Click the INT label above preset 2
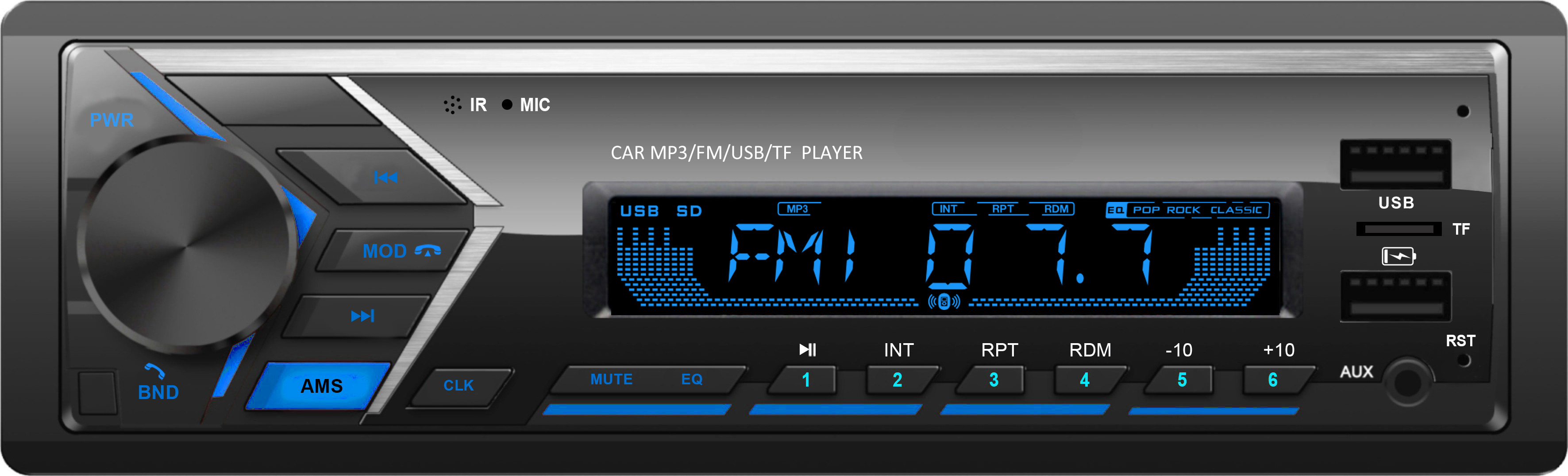 pos(898,350)
